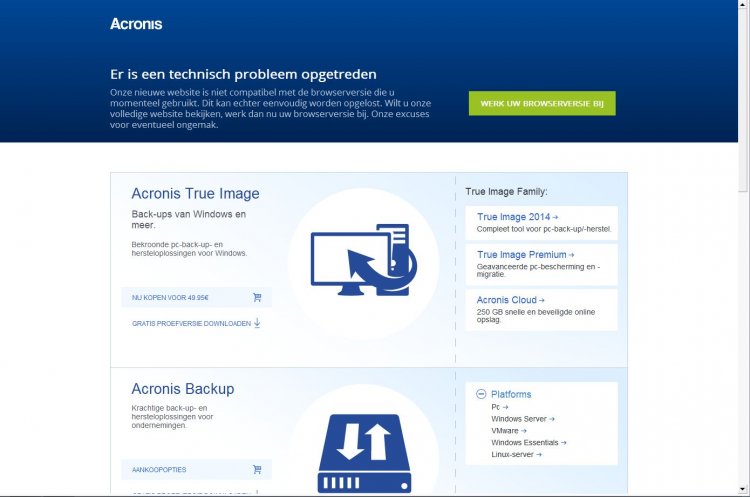
Task: Click the 250 GB snelle en beveiligde description
Action: click(x=536, y=316)
